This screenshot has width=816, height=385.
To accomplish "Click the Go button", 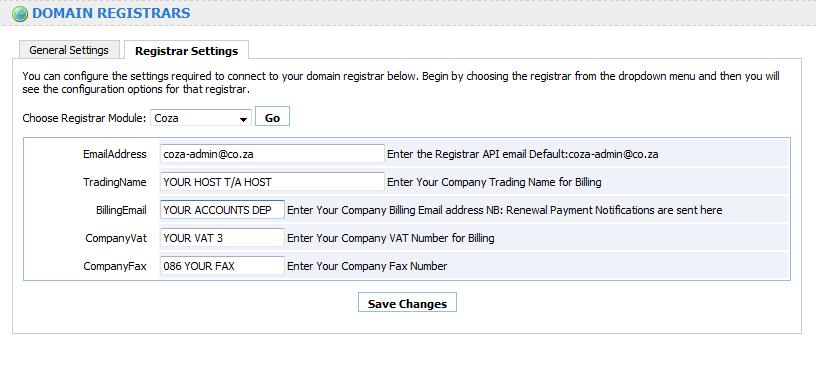I will pos(272,118).
